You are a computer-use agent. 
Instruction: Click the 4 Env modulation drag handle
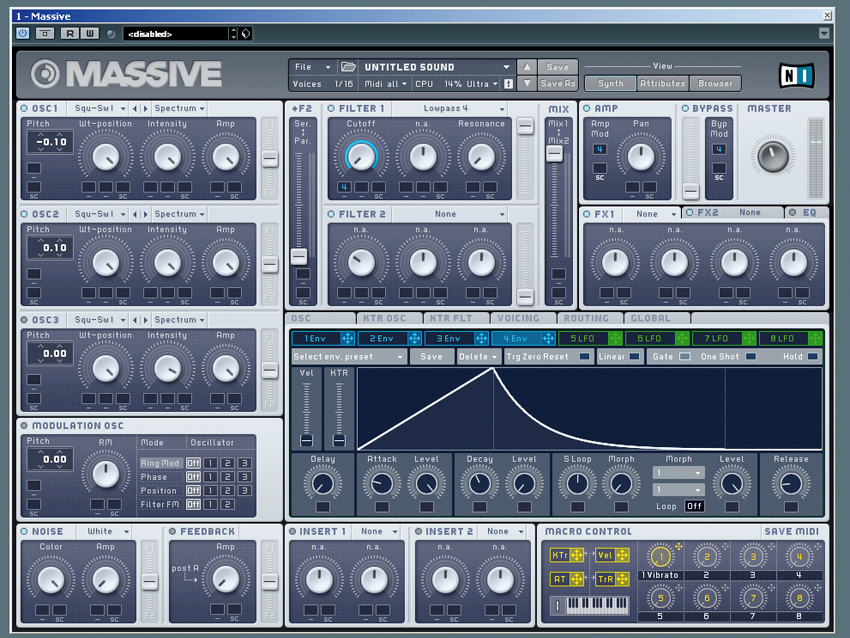(x=548, y=338)
